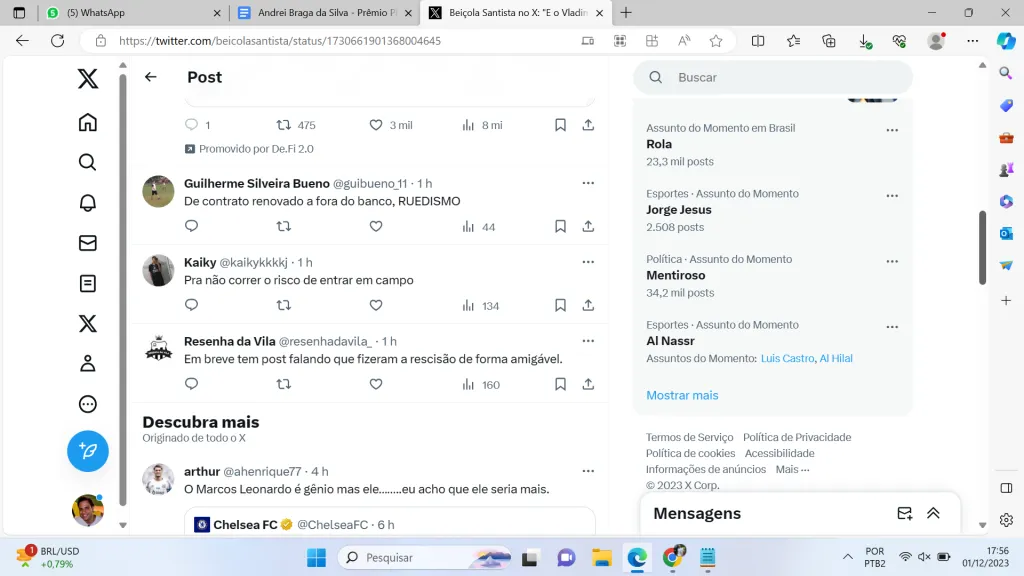Like Kaiky's reply with the heart
The image size is (1024, 576).
[x=376, y=305]
